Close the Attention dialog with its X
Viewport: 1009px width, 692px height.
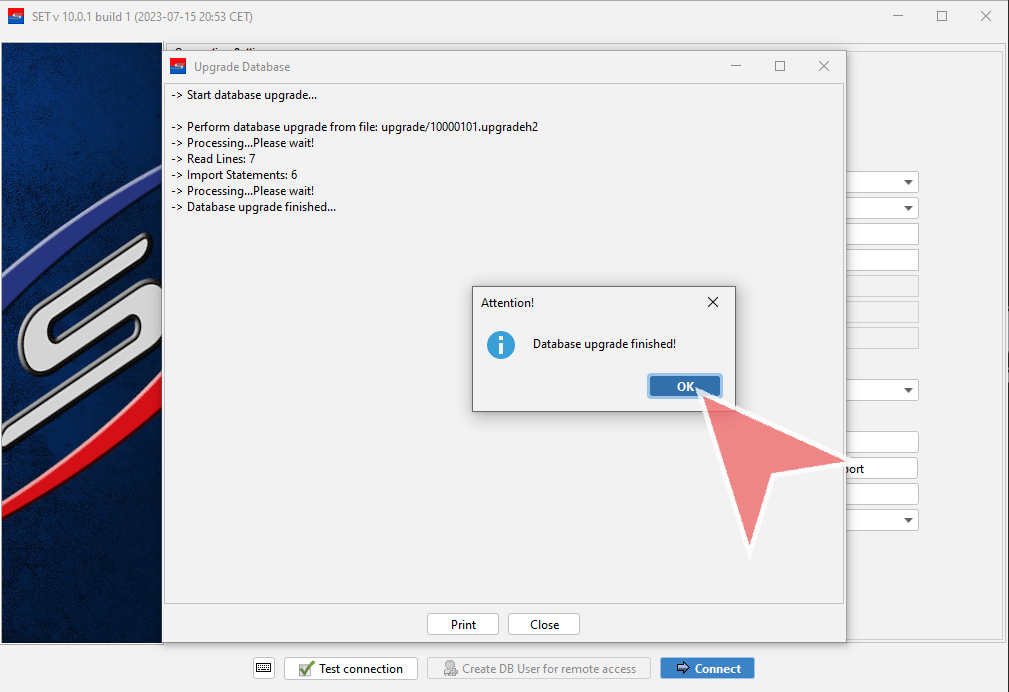[713, 302]
